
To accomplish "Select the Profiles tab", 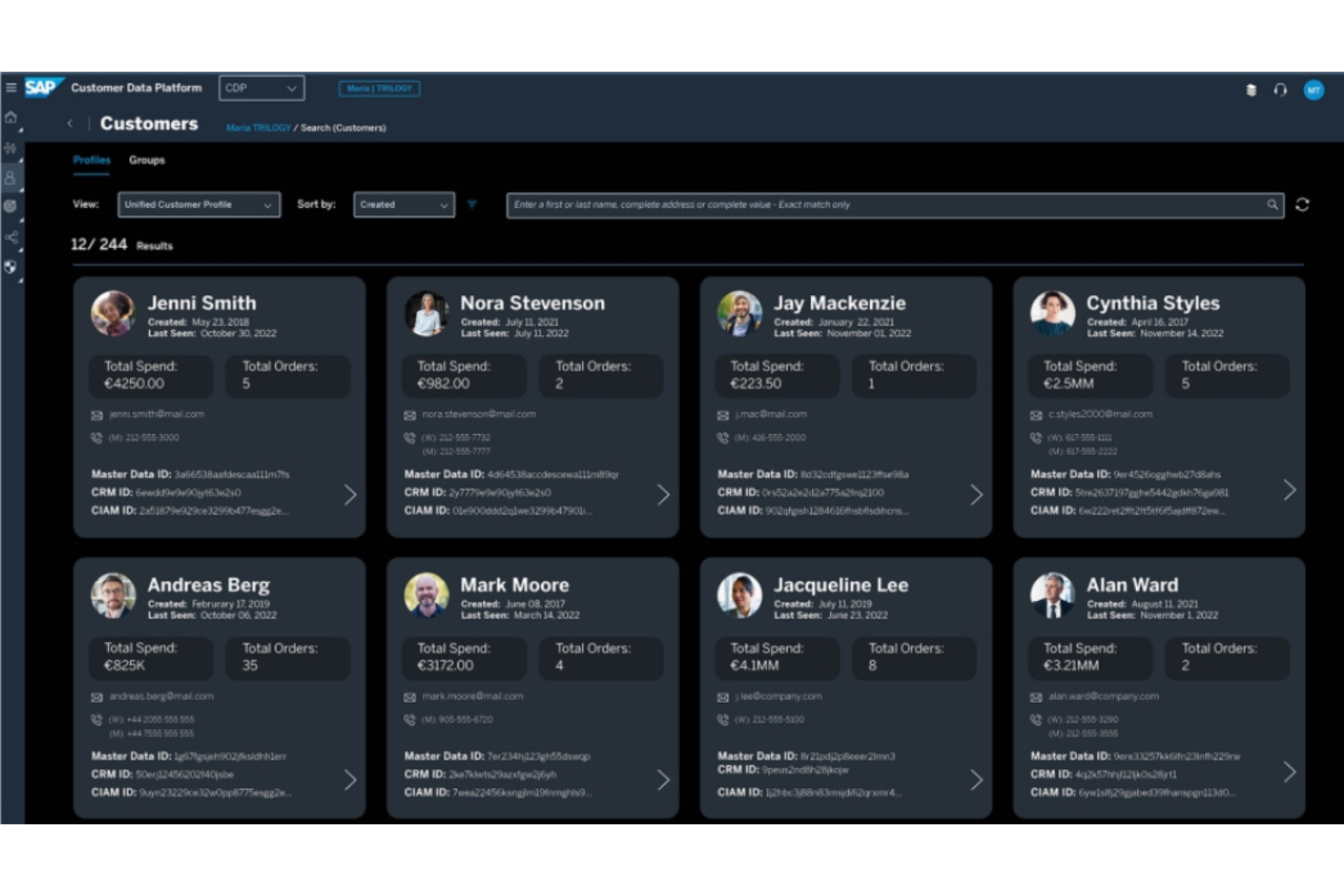I will click(91, 160).
